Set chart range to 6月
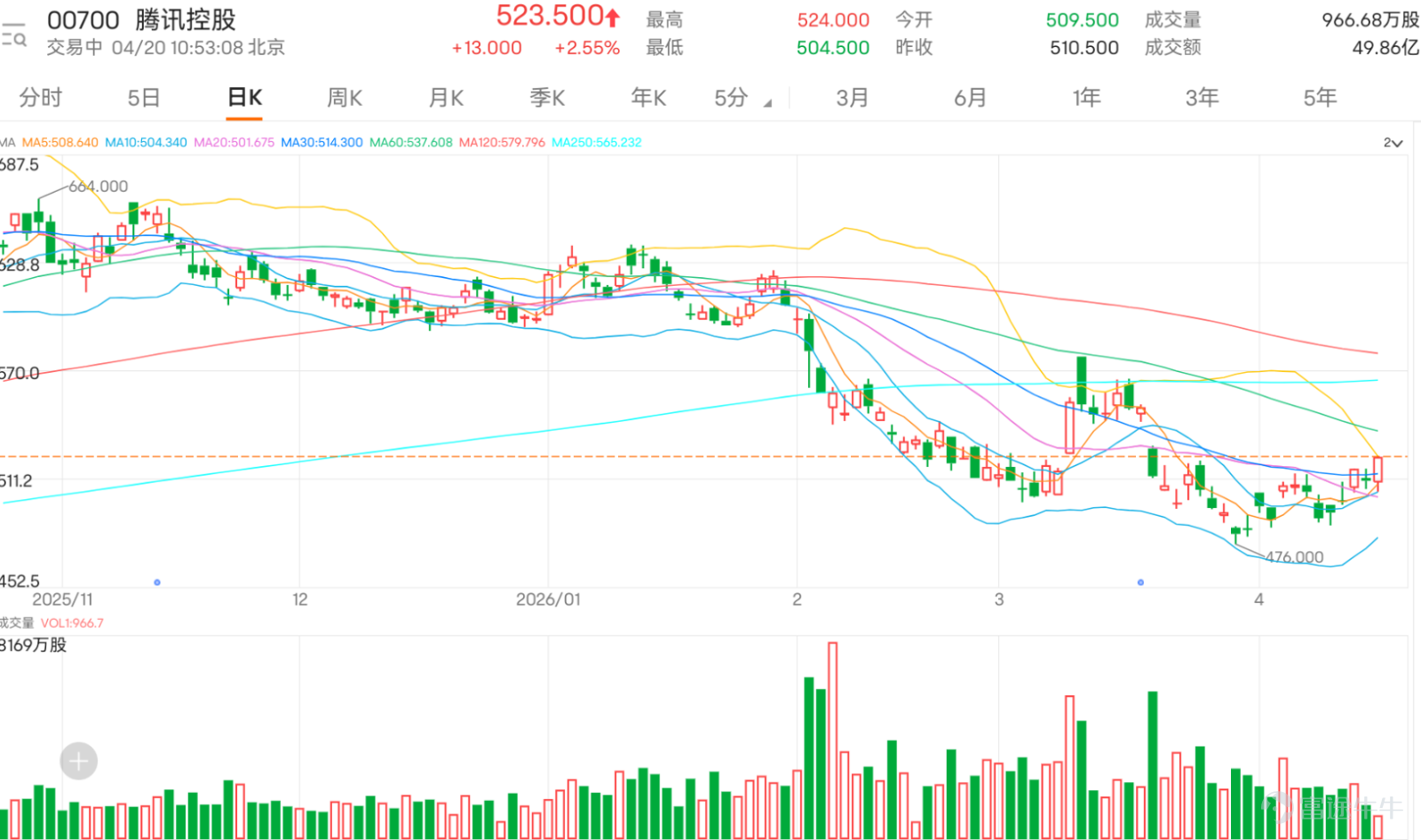Screen dimensions: 1421x840 point(970,97)
